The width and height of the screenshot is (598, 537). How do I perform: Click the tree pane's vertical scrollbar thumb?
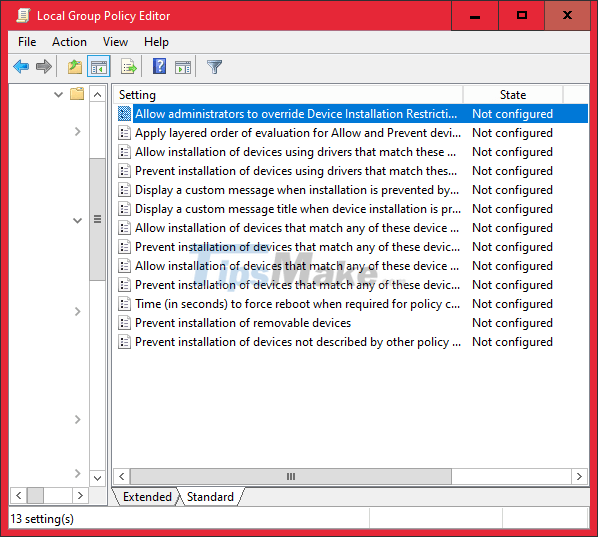click(98, 219)
